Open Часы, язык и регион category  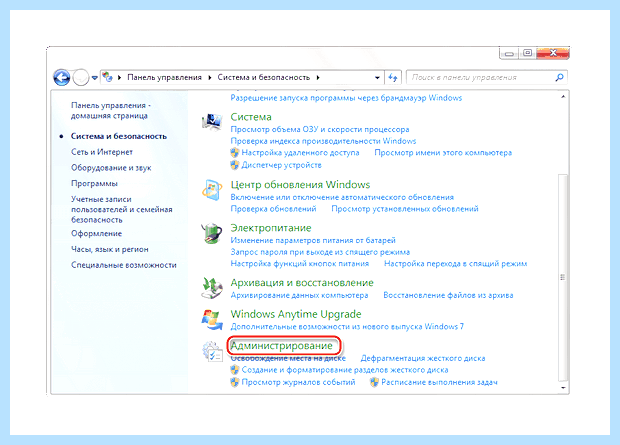pos(110,249)
